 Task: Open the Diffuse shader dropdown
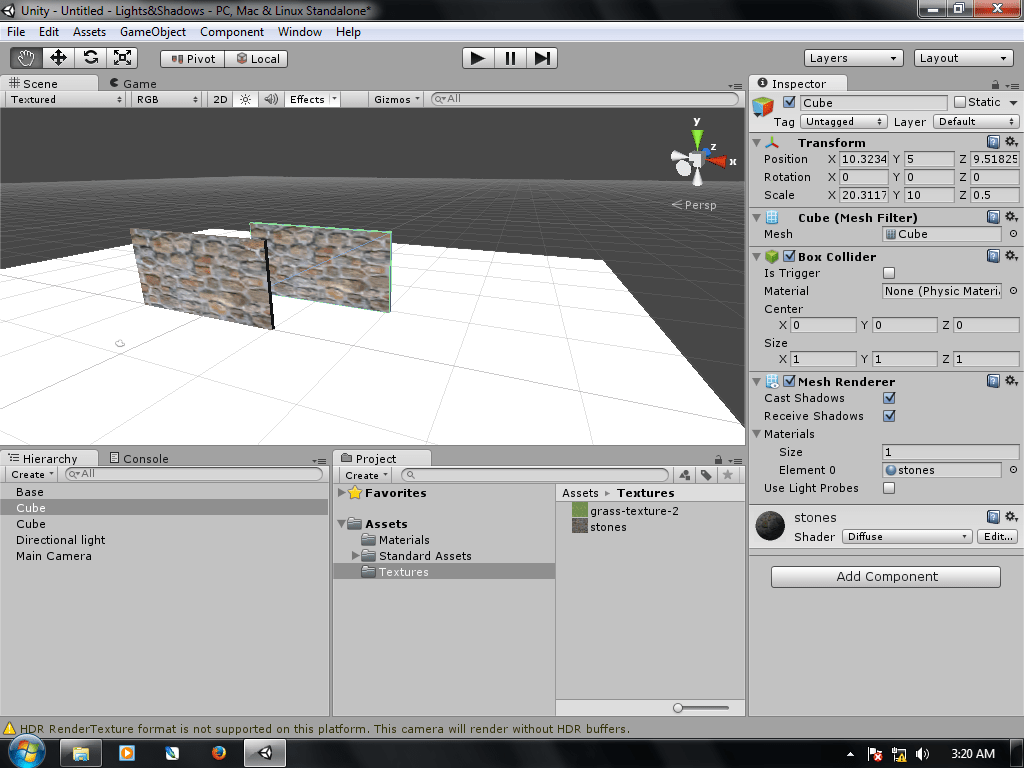pyautogui.click(x=906, y=537)
